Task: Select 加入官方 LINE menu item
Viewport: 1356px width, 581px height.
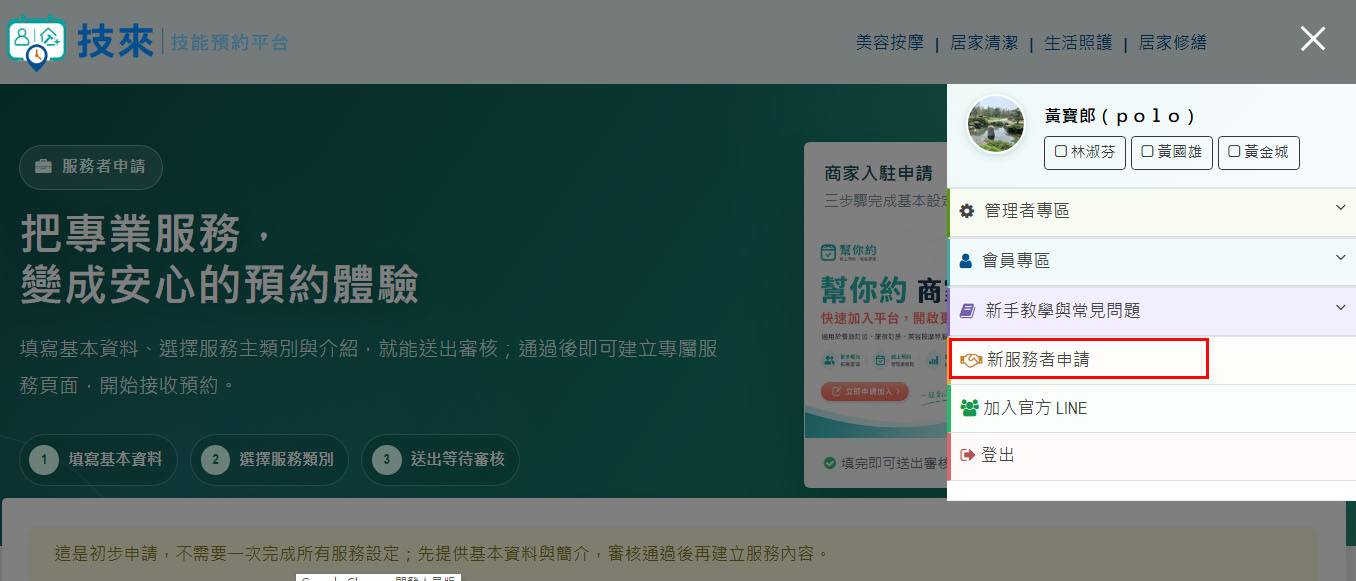Action: (1151, 408)
